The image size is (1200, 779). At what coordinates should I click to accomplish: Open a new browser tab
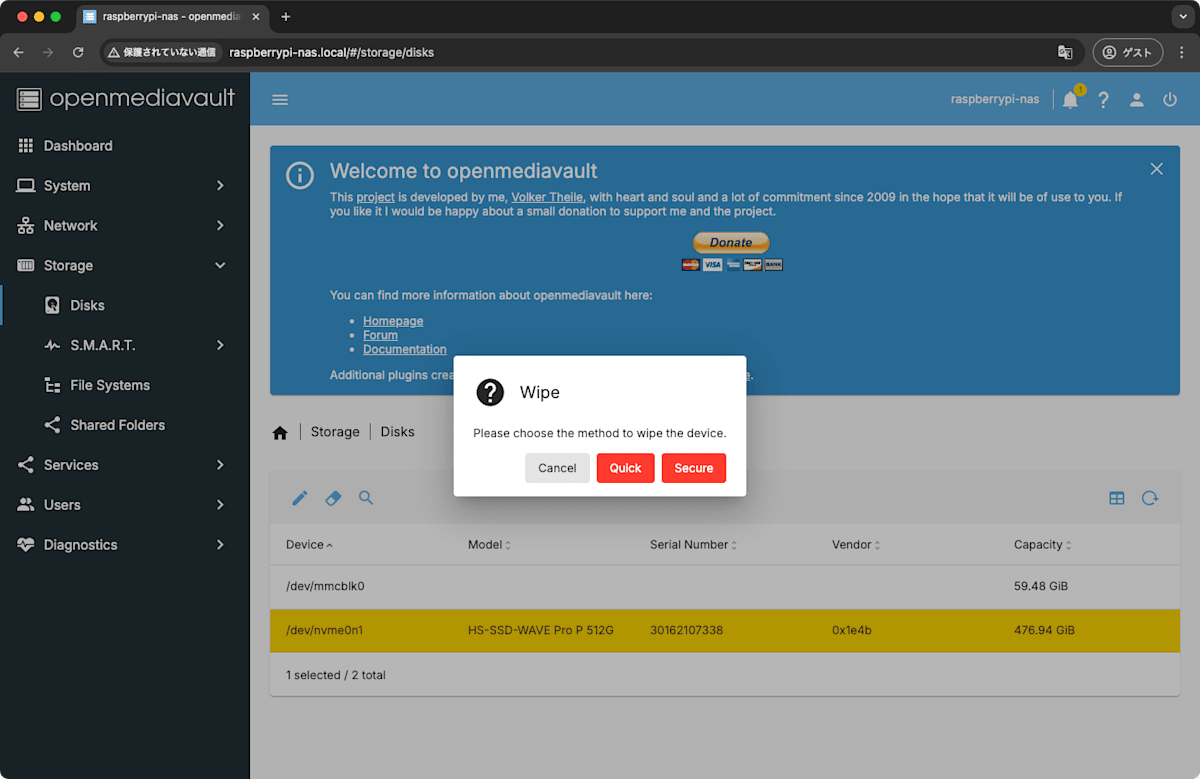pyautogui.click(x=286, y=17)
